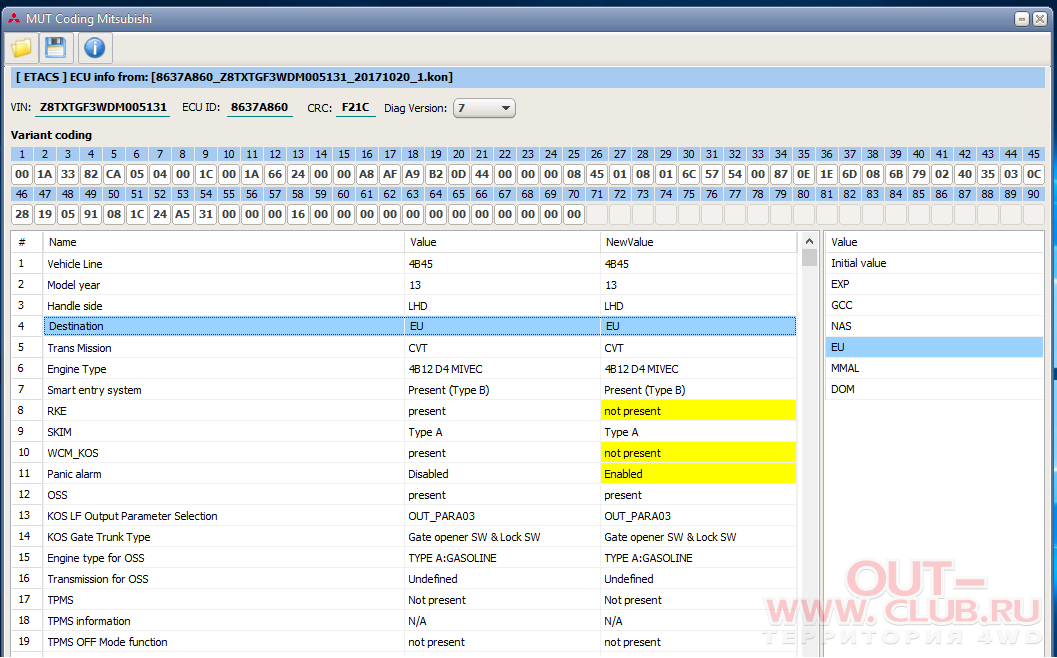The image size is (1057, 658).
Task: Choose DOM in the Value list
Action: point(934,388)
